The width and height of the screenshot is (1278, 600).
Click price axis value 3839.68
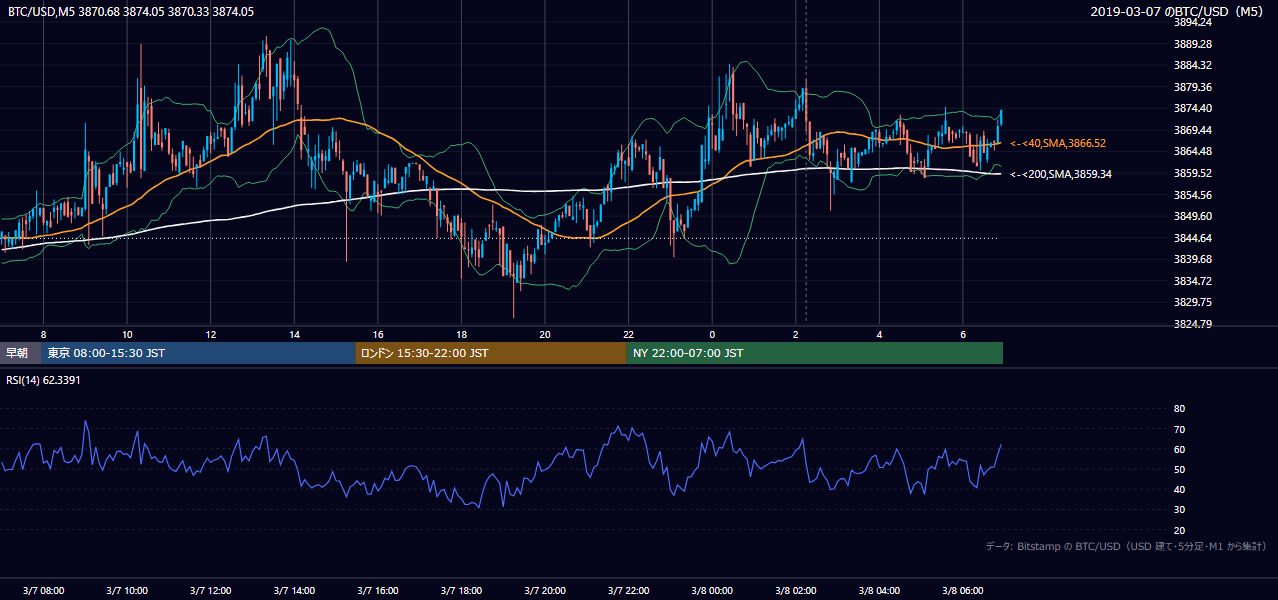[x=1193, y=259]
